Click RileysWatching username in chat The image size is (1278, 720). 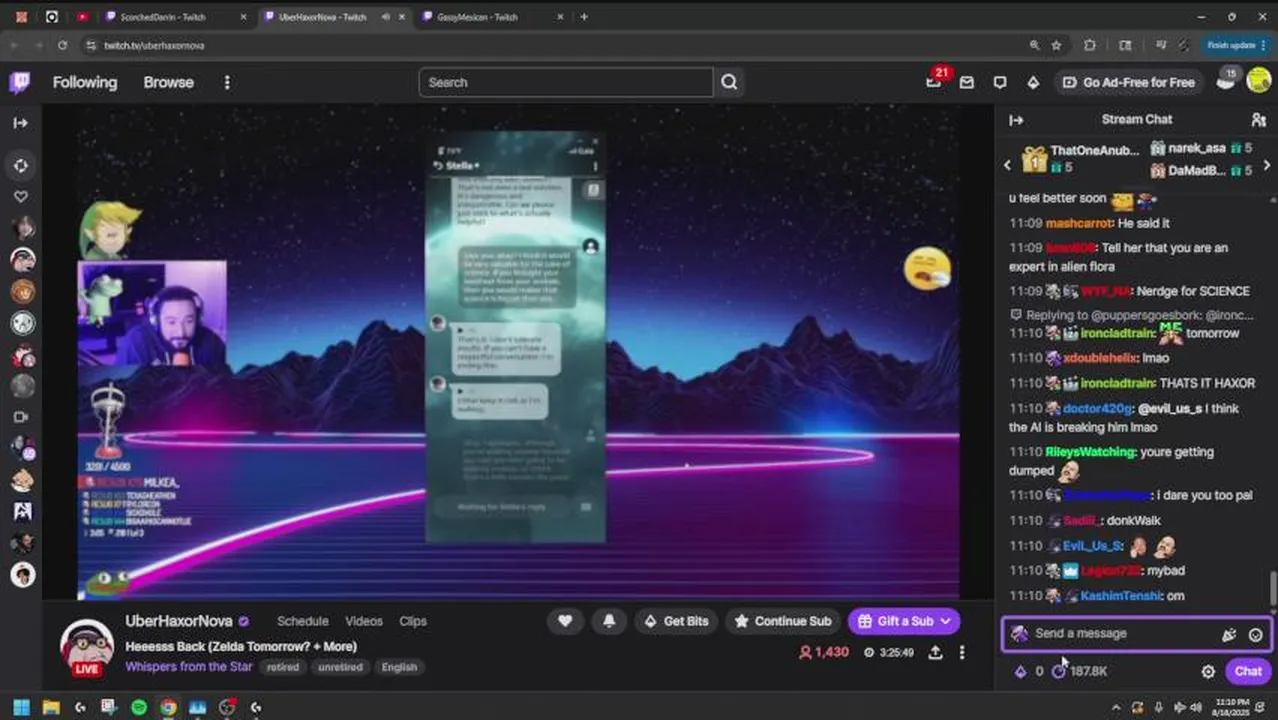point(1090,452)
